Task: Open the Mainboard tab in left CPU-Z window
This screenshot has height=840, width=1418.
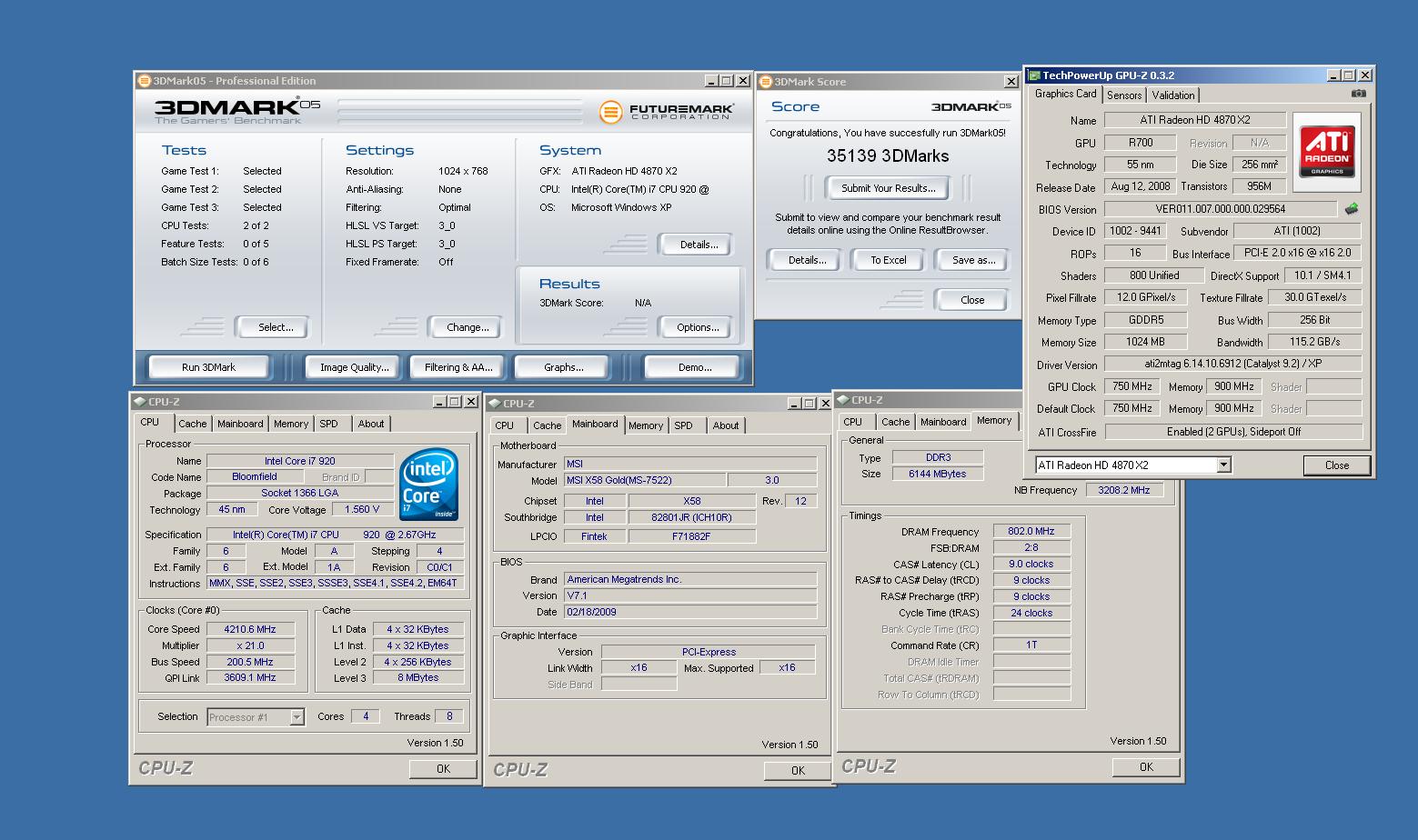Action: 240,424
